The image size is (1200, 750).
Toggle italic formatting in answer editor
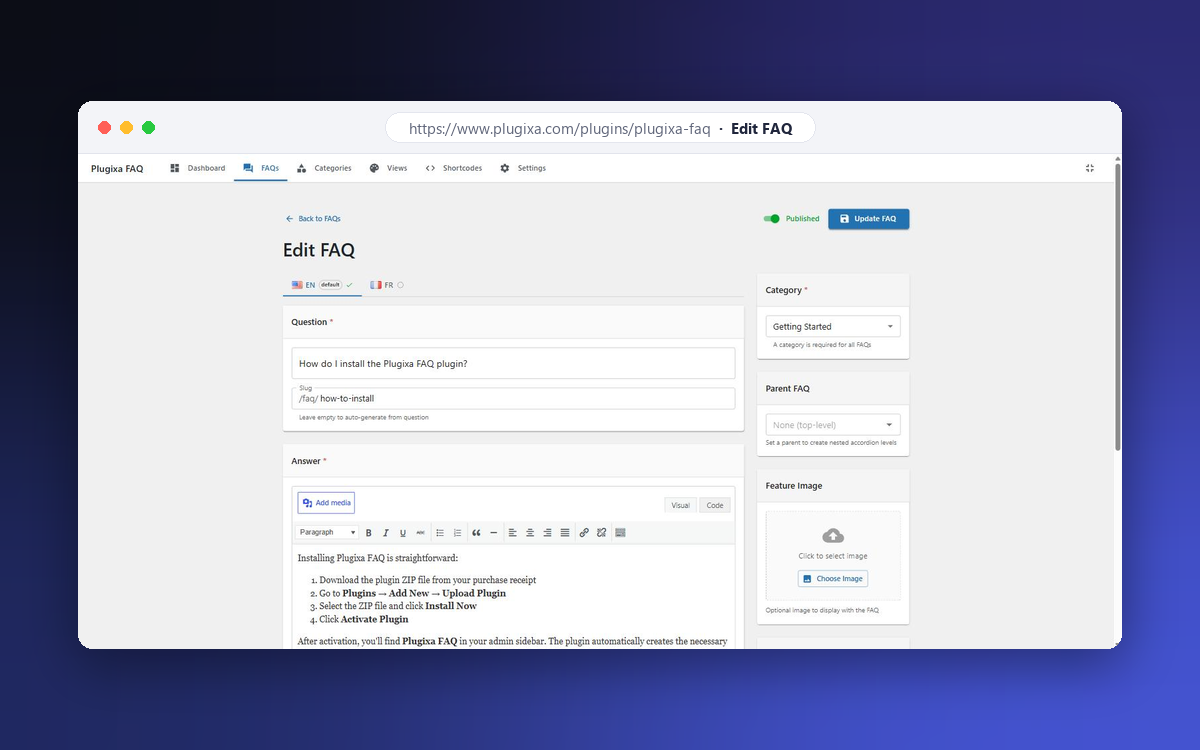tap(385, 533)
